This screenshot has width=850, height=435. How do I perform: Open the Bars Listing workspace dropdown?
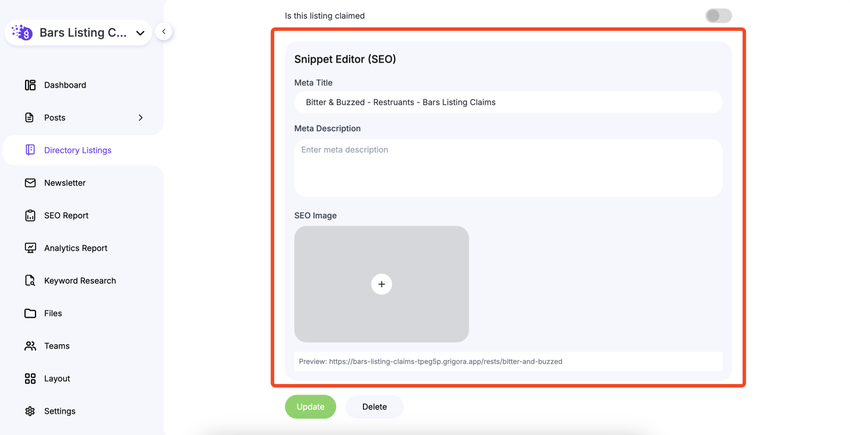[140, 33]
